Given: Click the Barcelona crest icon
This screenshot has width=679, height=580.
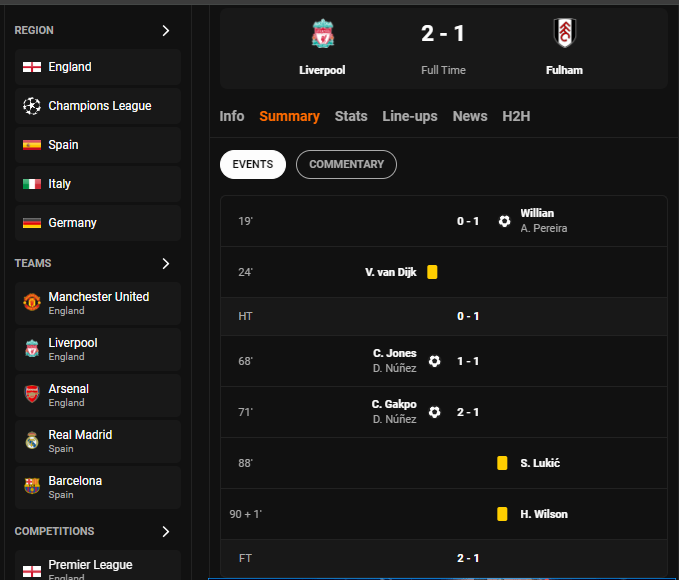Looking at the screenshot, I should pos(32,486).
